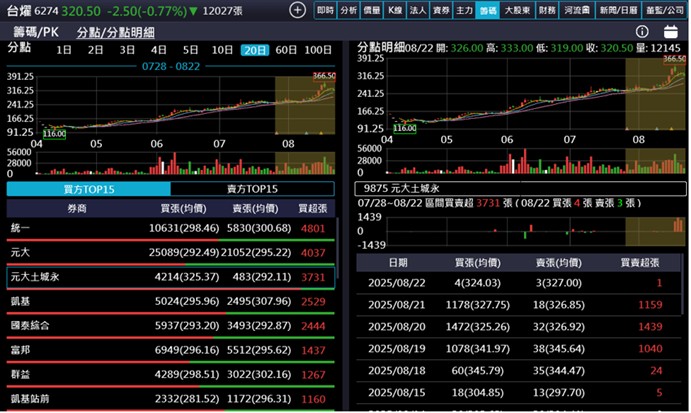This screenshot has height=413, width=691.
Task: Choose the 60日 period option
Action: point(286,49)
